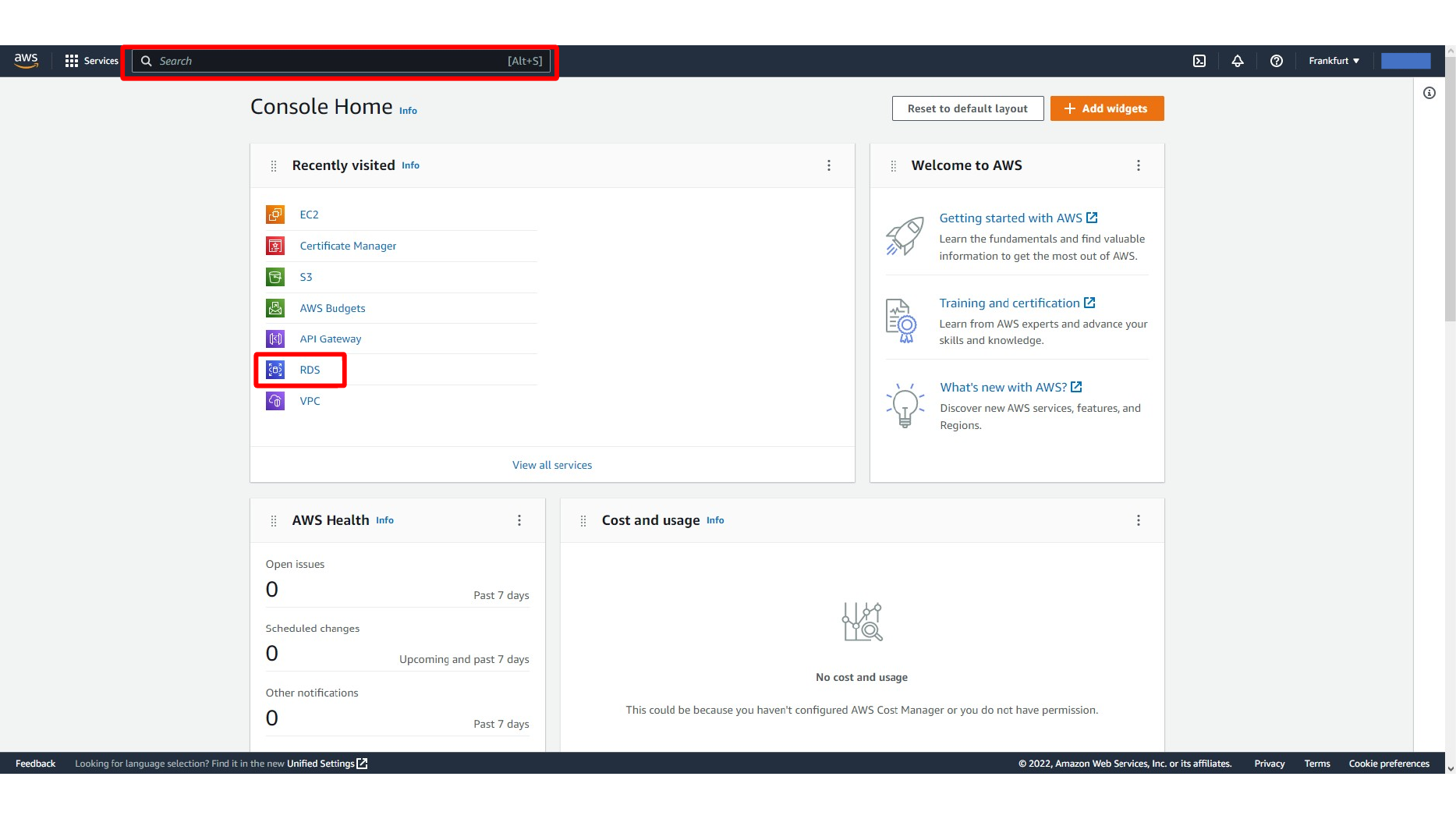Open the Welcome to AWS options menu
Screen dimensions: 1456x819
pos(1138,165)
